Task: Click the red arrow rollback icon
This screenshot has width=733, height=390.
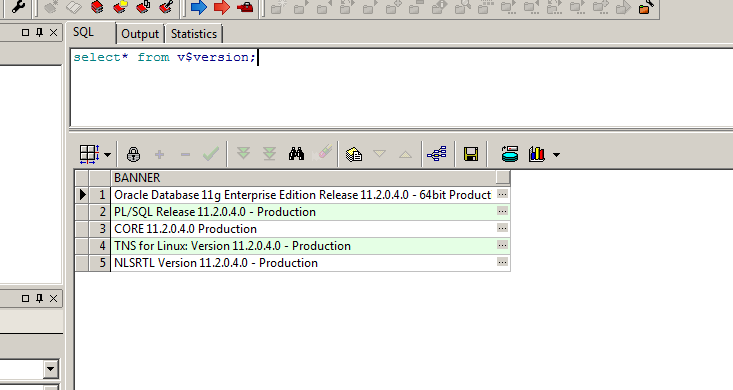Action: (x=222, y=7)
